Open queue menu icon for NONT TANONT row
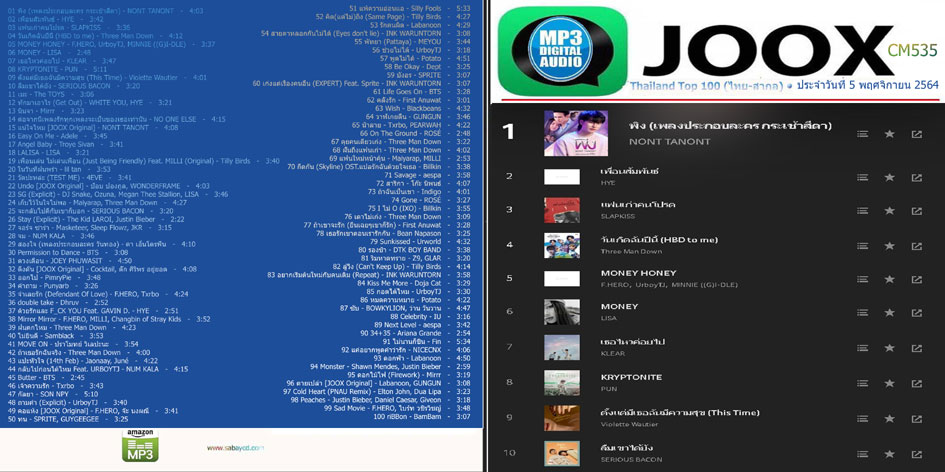Image resolution: width=945 pixels, height=472 pixels. coord(862,134)
